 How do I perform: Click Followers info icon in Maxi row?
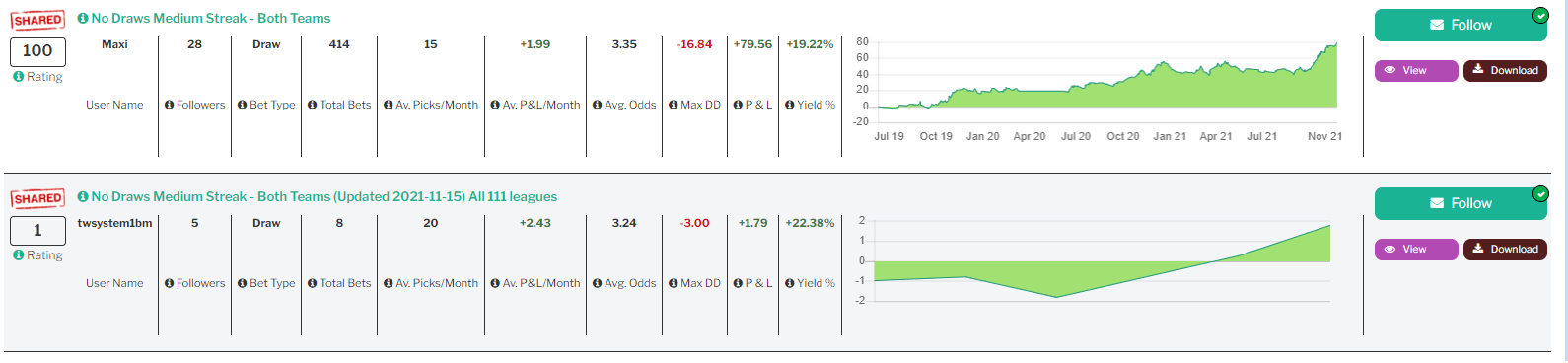coord(170,105)
